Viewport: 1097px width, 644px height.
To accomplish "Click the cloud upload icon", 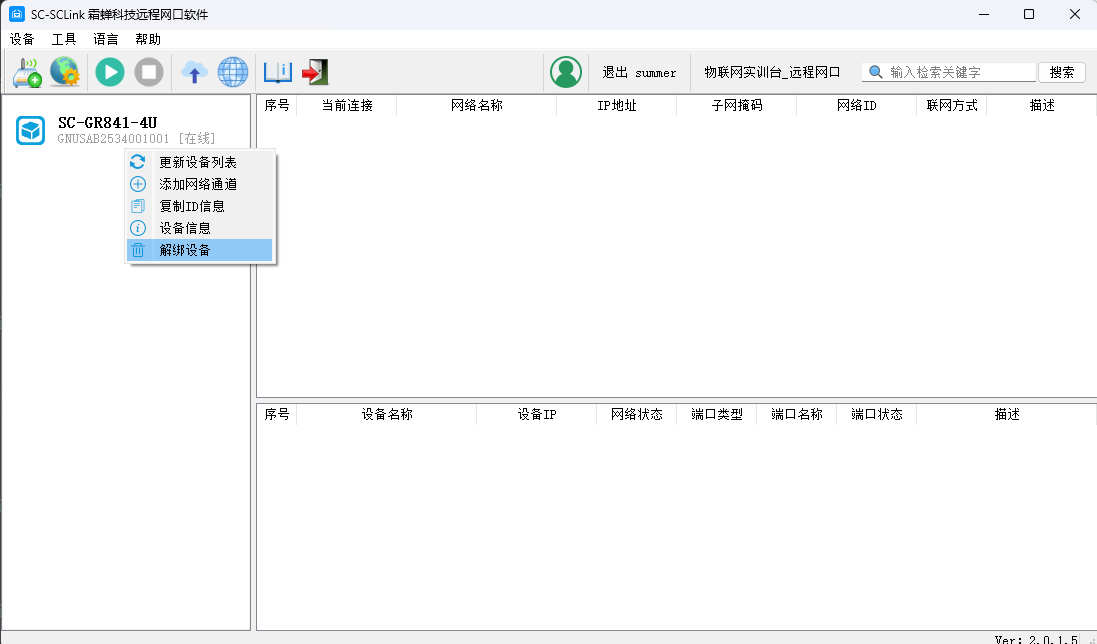I will coord(194,72).
